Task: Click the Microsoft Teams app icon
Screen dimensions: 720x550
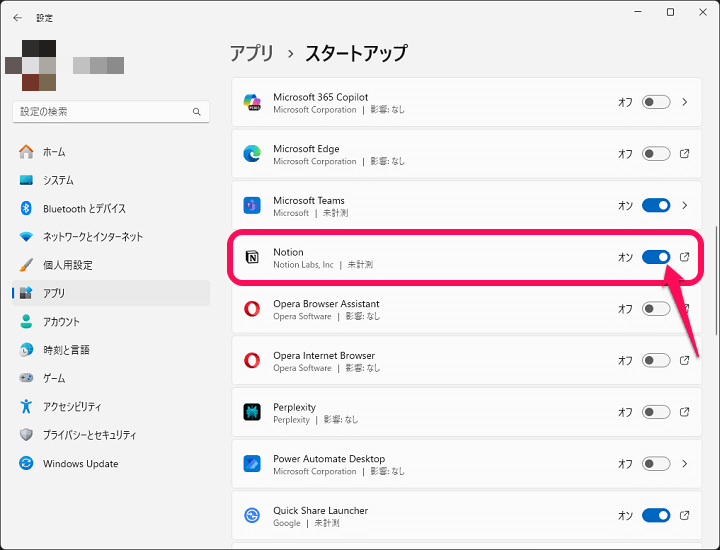Action: tap(252, 205)
